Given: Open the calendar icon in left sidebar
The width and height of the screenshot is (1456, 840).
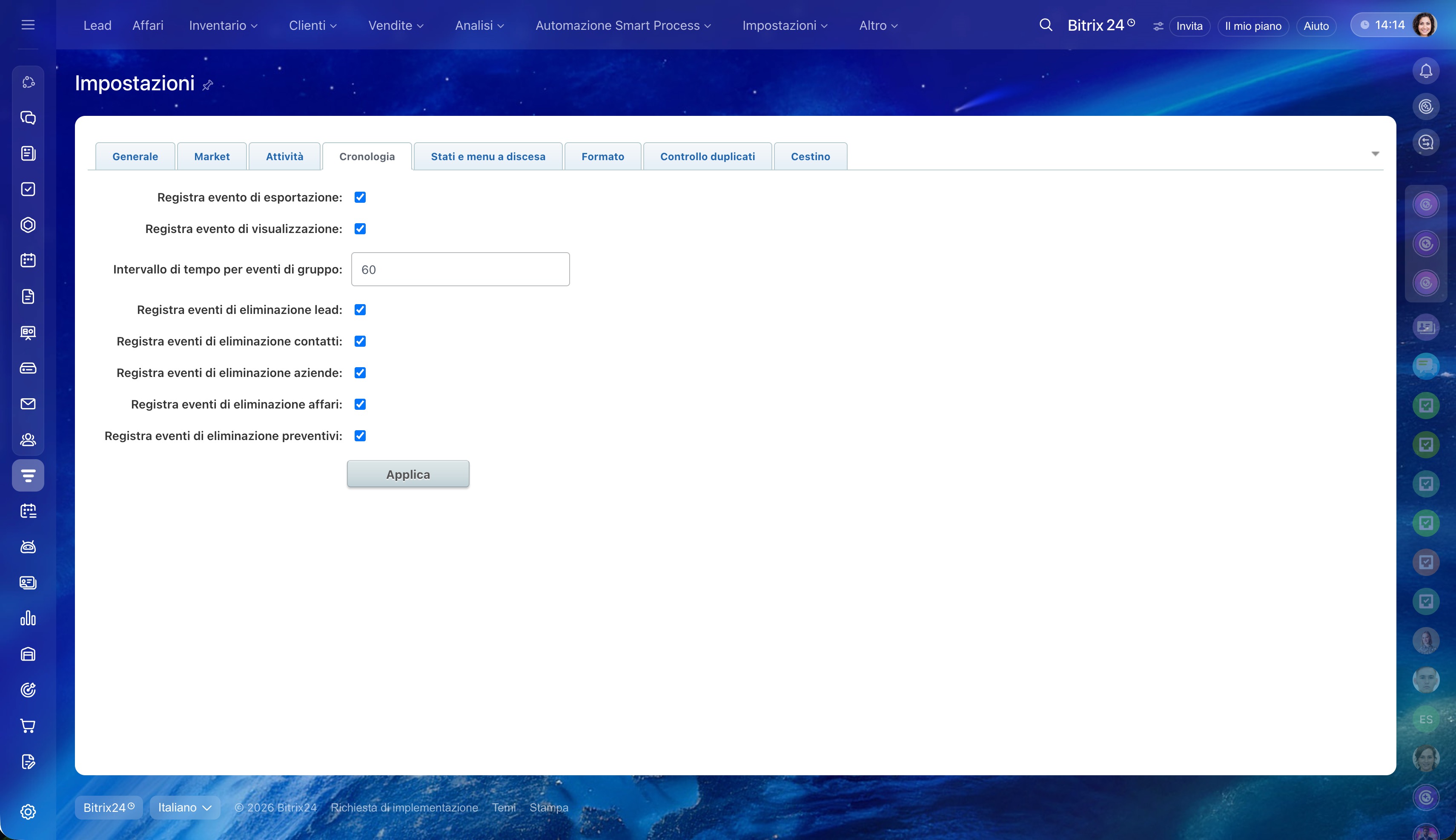Looking at the screenshot, I should pos(28,260).
